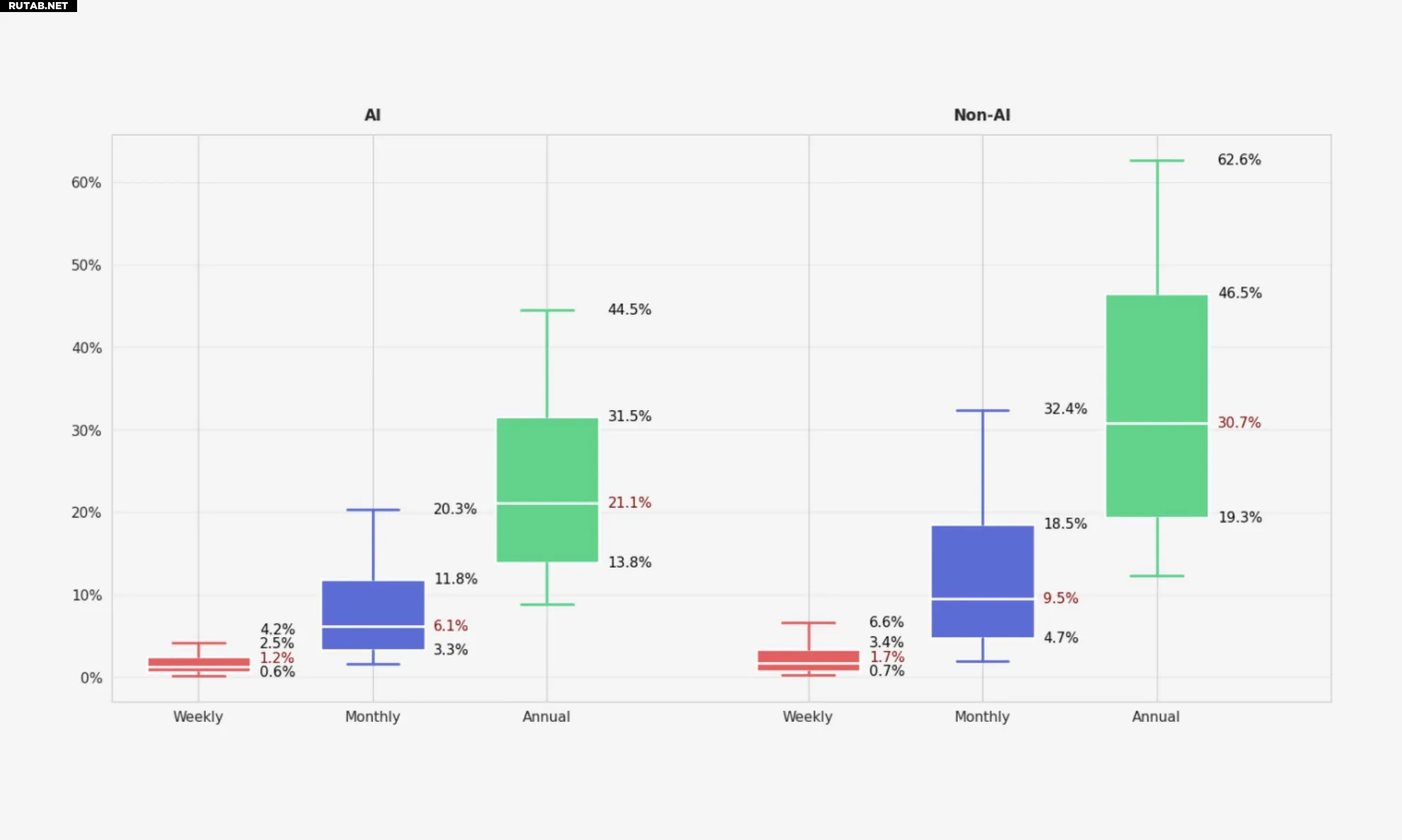1402x840 pixels.
Task: Click the AI panel title
Action: pyautogui.click(x=372, y=115)
